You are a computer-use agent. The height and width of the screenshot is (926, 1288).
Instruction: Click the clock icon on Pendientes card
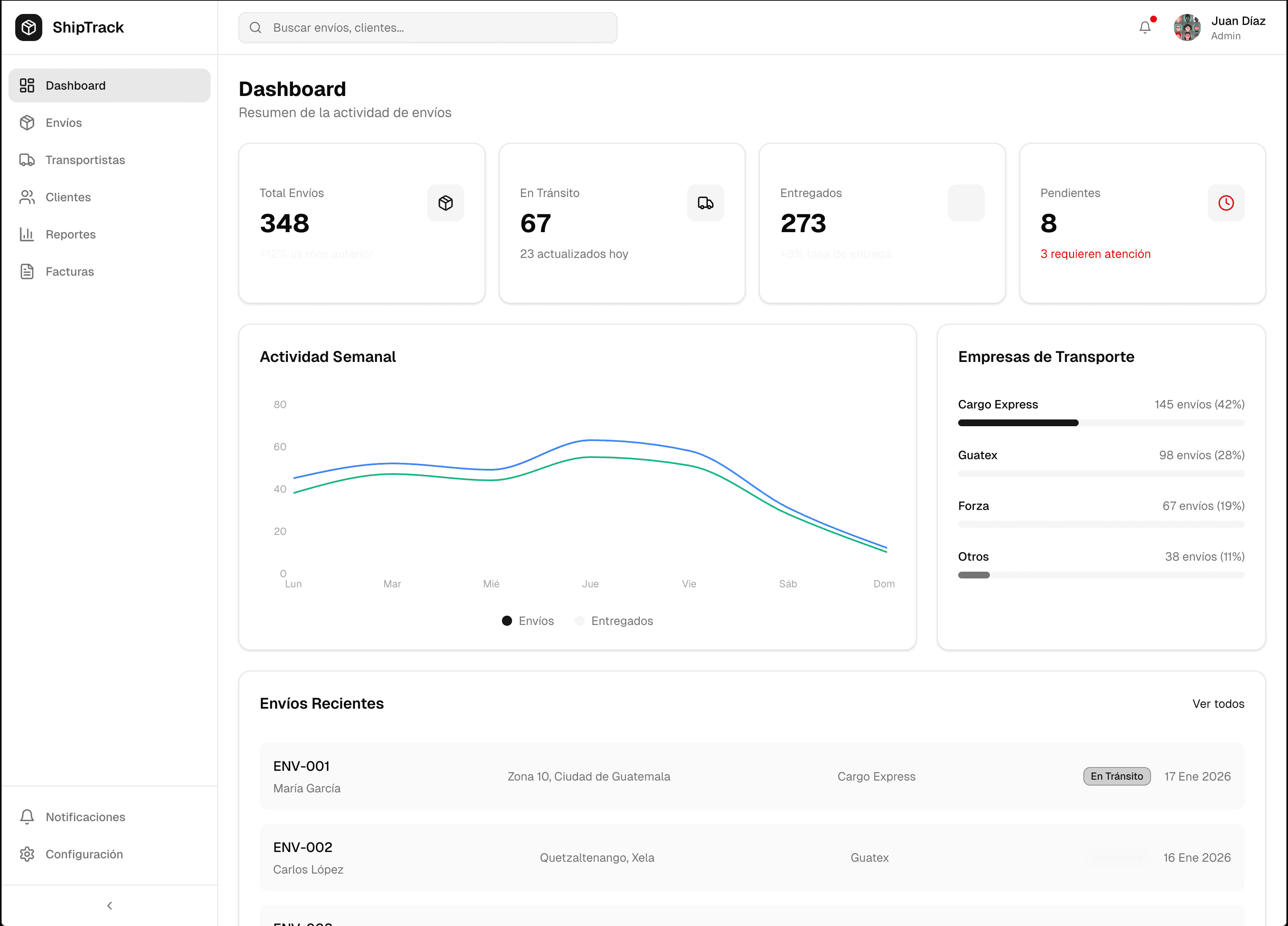pyautogui.click(x=1226, y=203)
